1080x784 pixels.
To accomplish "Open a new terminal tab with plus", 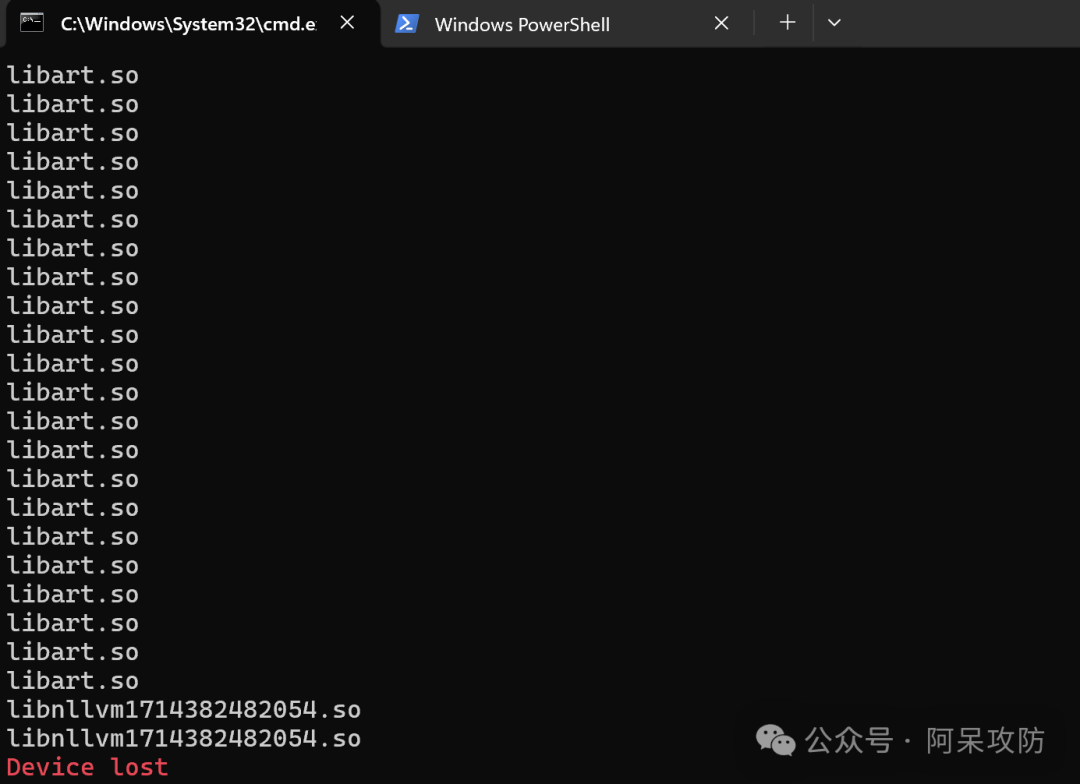I will tap(787, 23).
